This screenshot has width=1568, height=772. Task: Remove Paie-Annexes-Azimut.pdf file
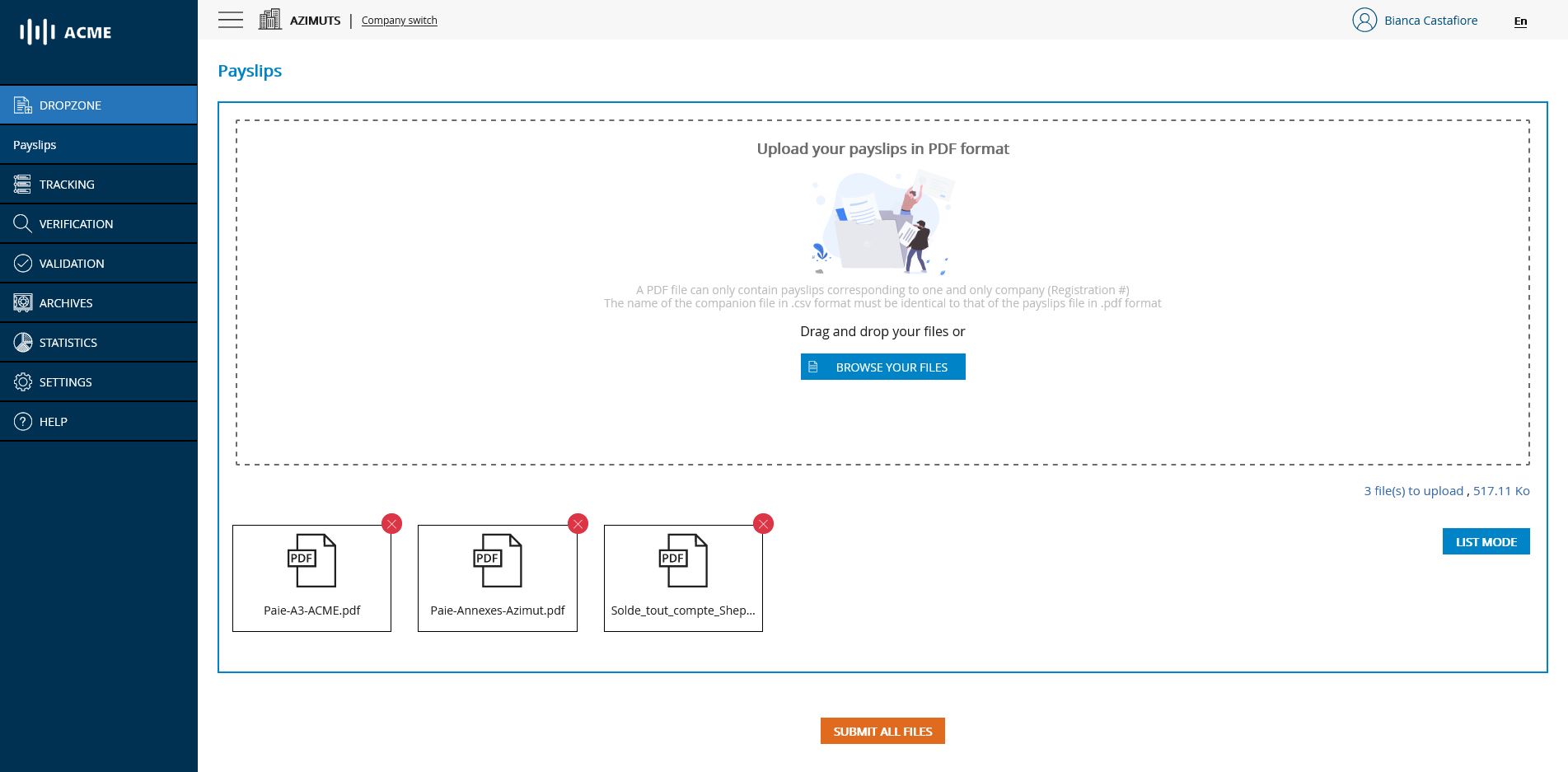click(578, 523)
